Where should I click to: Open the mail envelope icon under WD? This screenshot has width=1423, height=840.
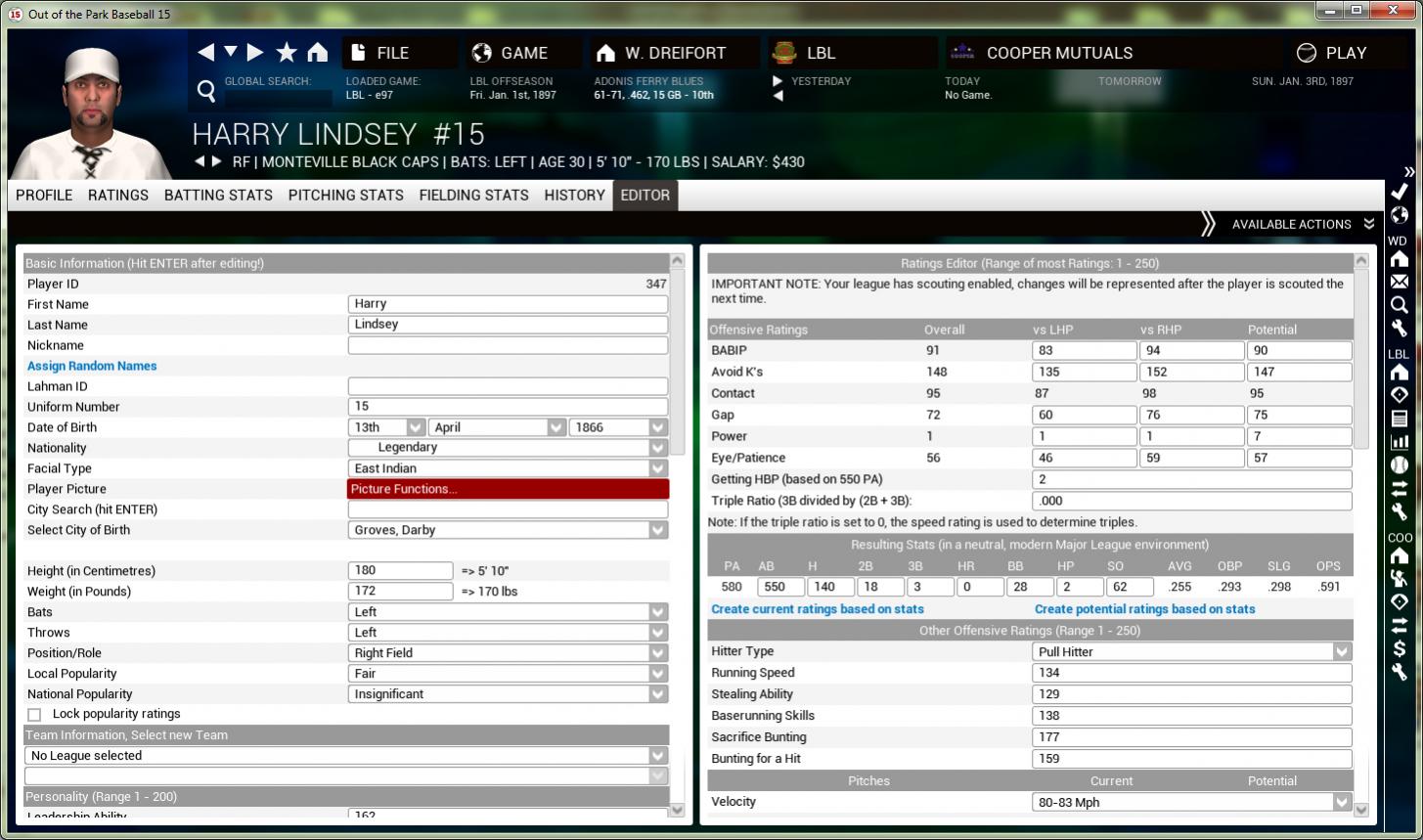1400,282
